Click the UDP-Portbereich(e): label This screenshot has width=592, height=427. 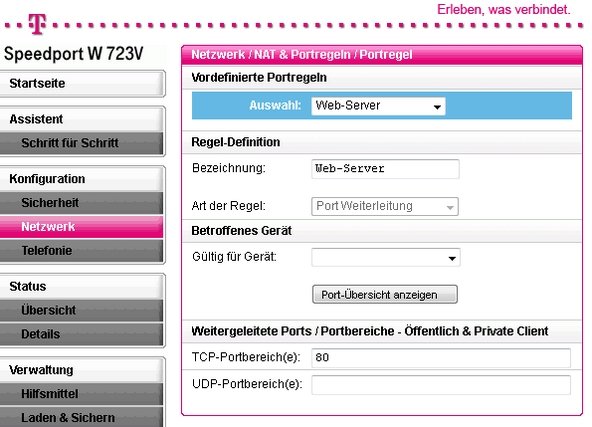[247, 384]
